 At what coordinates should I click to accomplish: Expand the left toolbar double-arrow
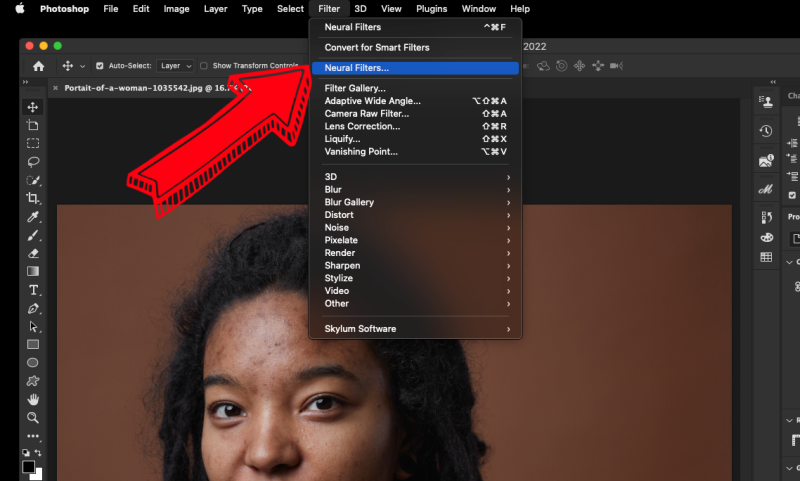point(25,82)
